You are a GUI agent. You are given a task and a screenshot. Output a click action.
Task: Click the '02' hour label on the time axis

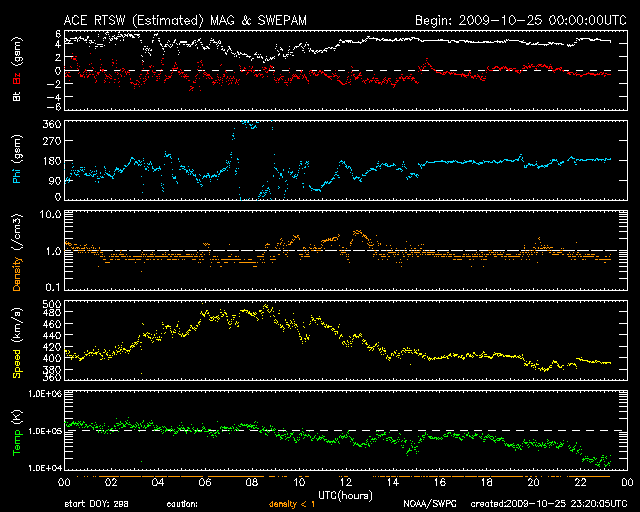pyautogui.click(x=111, y=483)
